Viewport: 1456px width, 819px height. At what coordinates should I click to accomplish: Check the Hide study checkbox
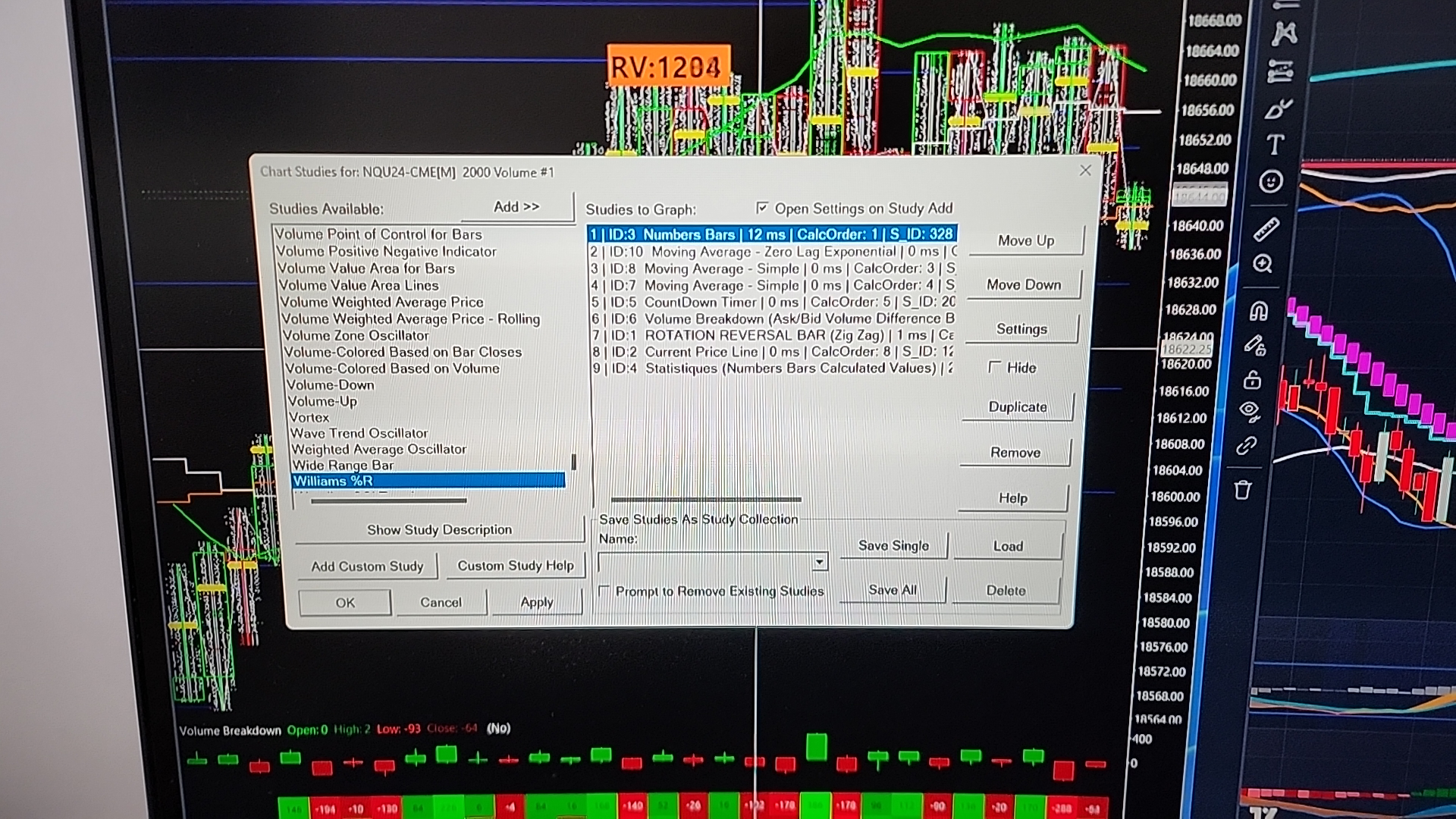[995, 367]
